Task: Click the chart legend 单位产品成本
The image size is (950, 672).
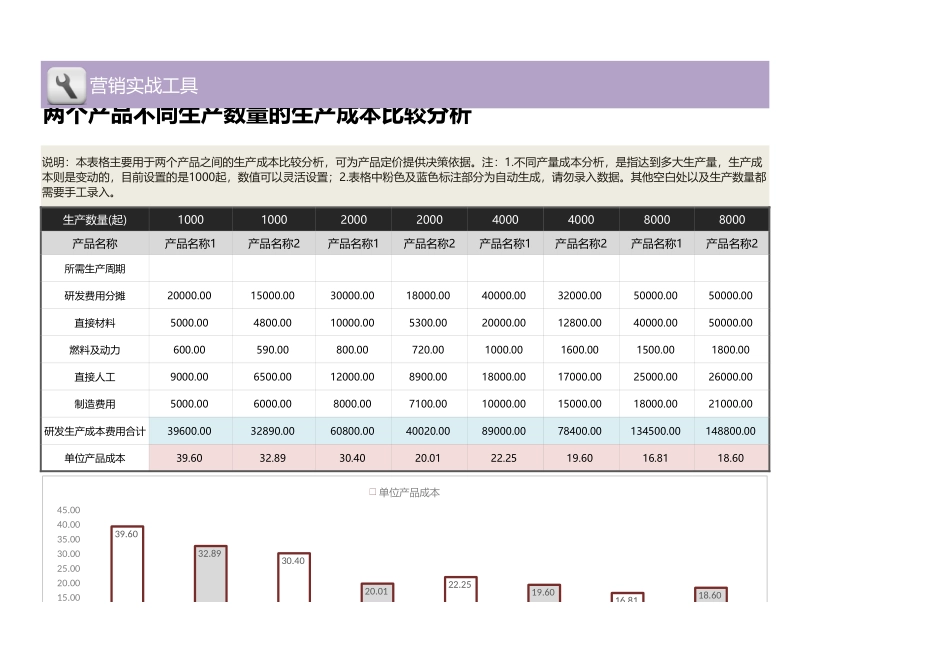Action: [x=404, y=492]
